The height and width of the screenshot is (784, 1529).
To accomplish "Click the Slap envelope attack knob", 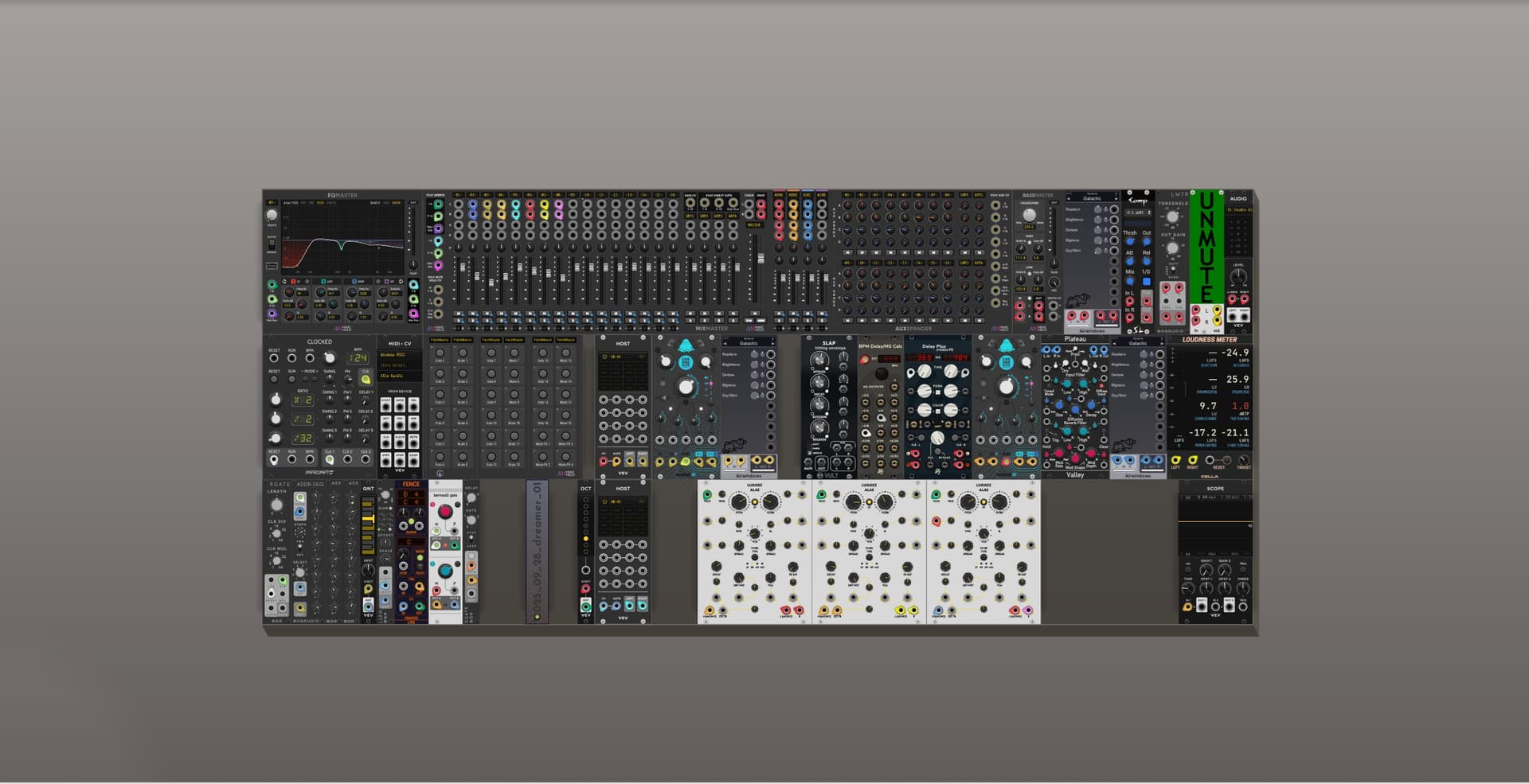I will [819, 361].
